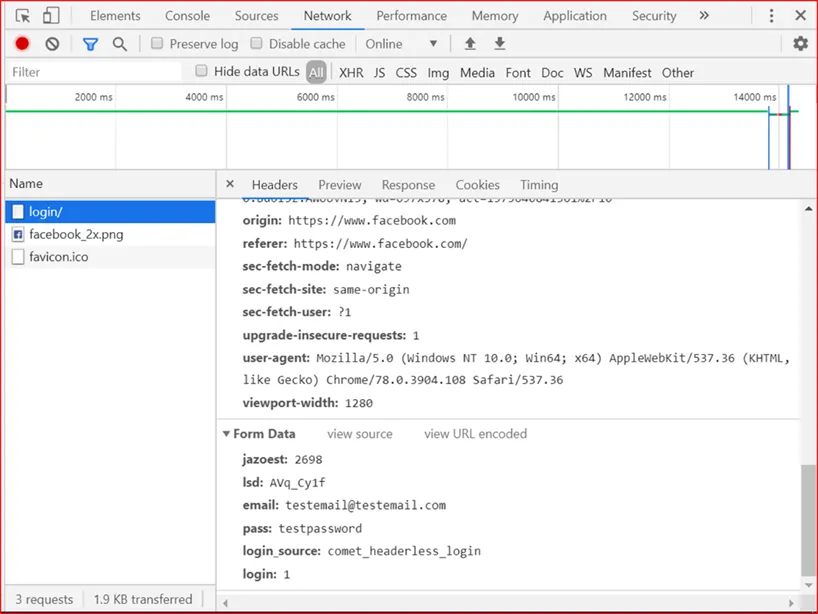Open the Response sub-tab
This screenshot has width=818, height=614.
click(x=408, y=185)
